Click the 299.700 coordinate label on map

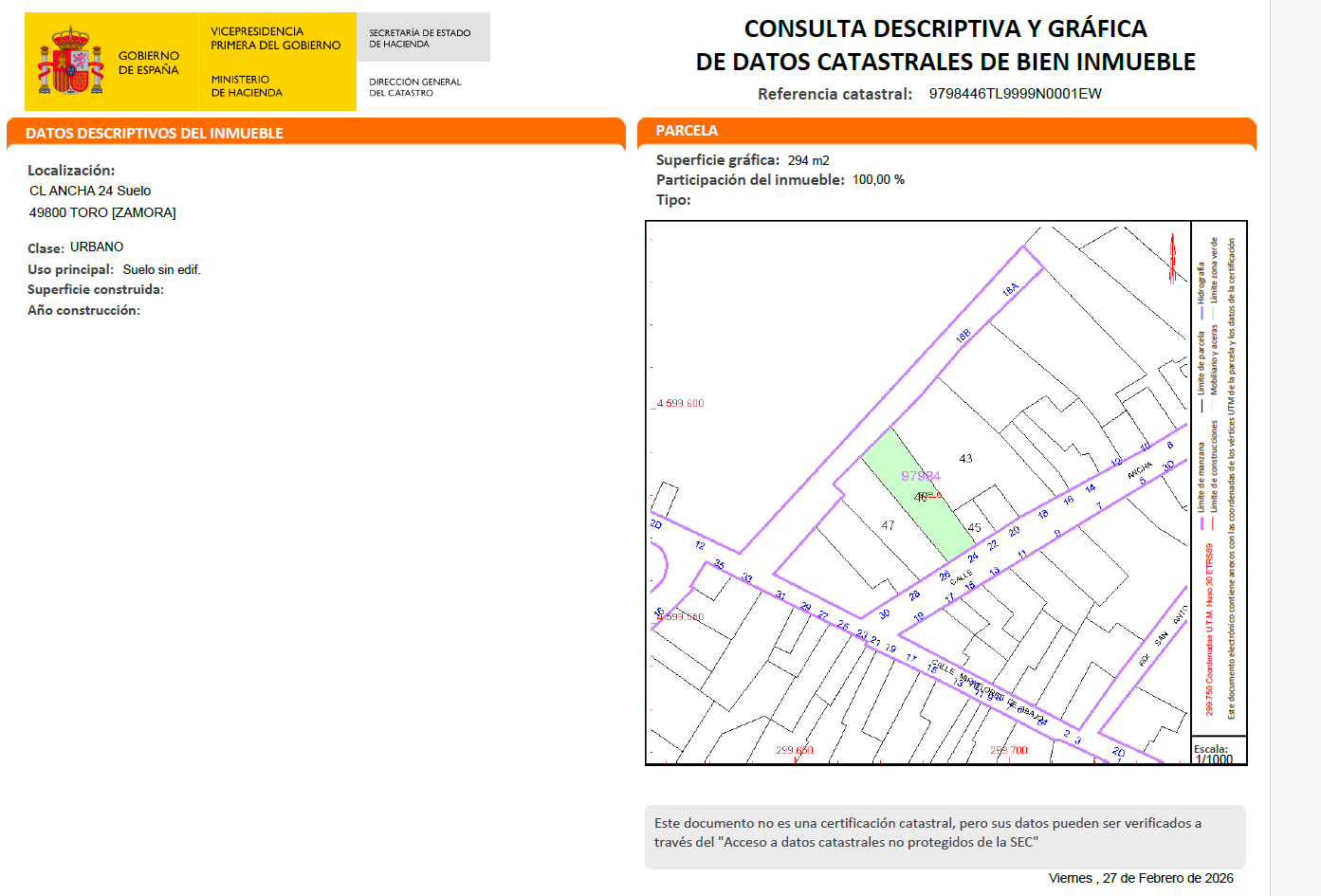click(1009, 750)
